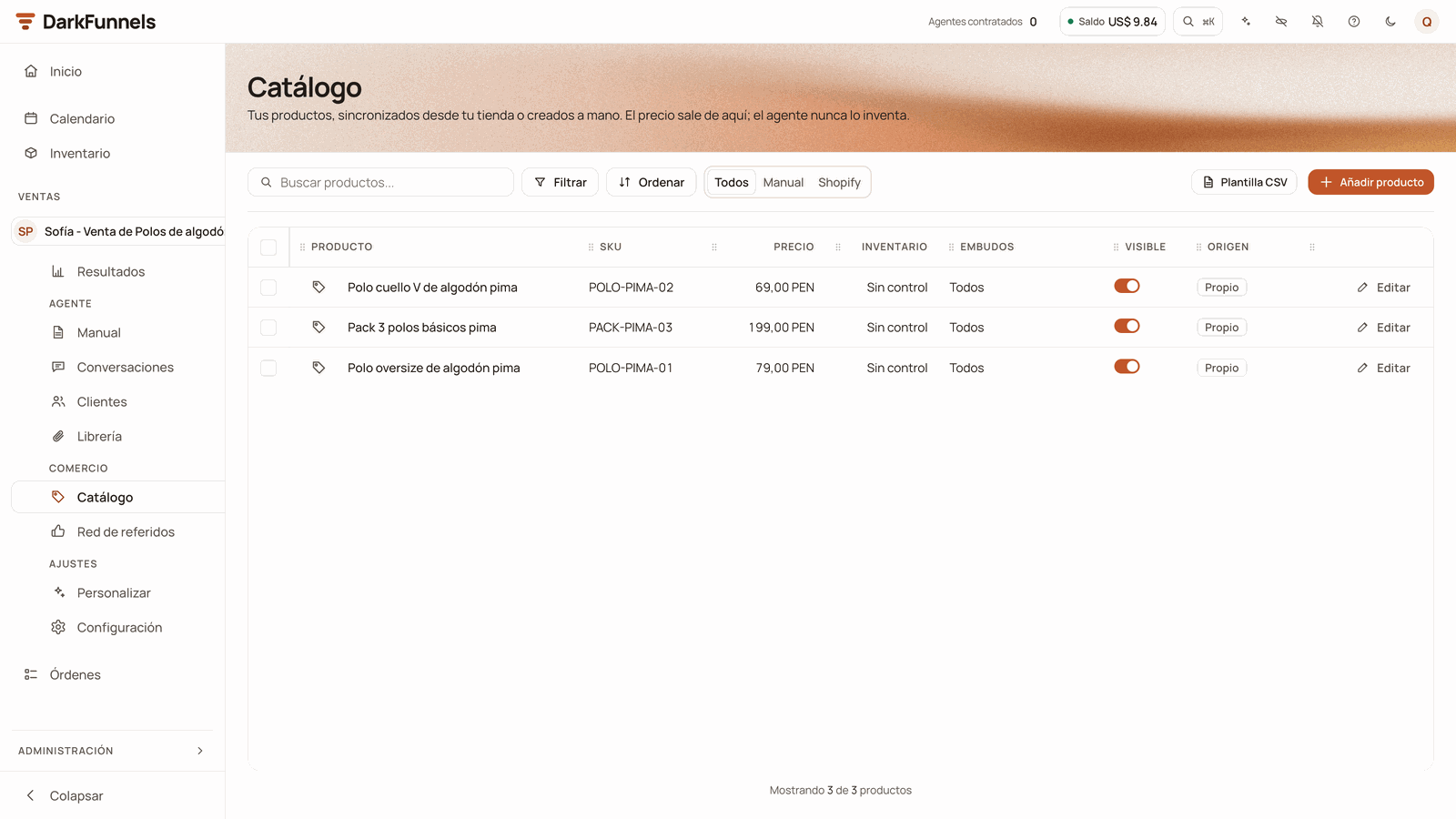Click the muted notifications bell icon
Image resolution: width=1456 pixels, height=819 pixels.
tap(1318, 21)
